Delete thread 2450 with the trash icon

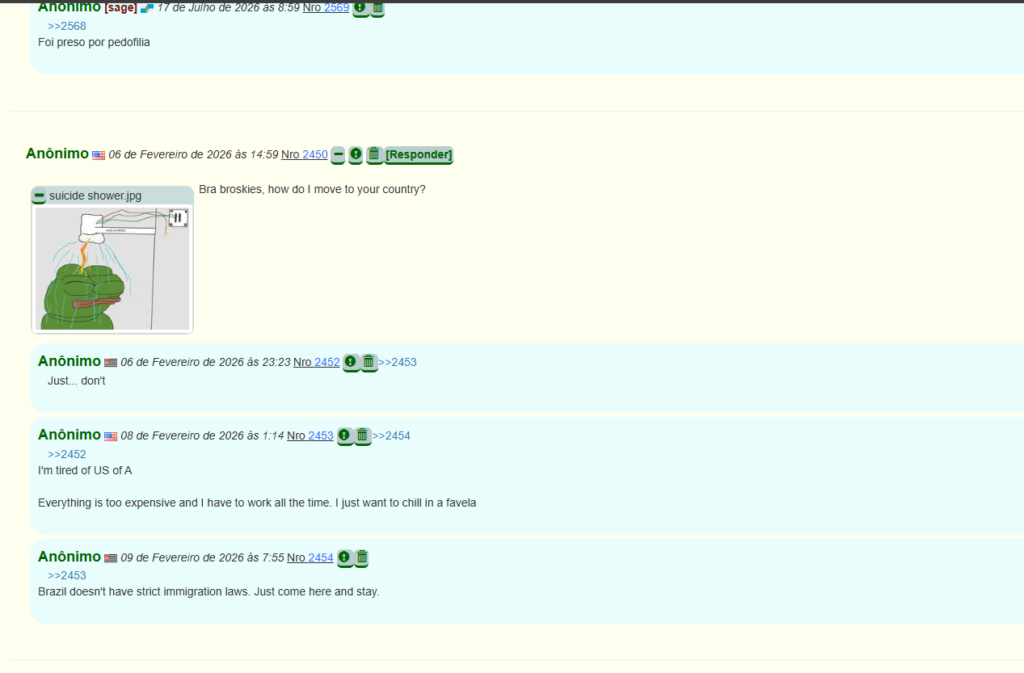374,155
